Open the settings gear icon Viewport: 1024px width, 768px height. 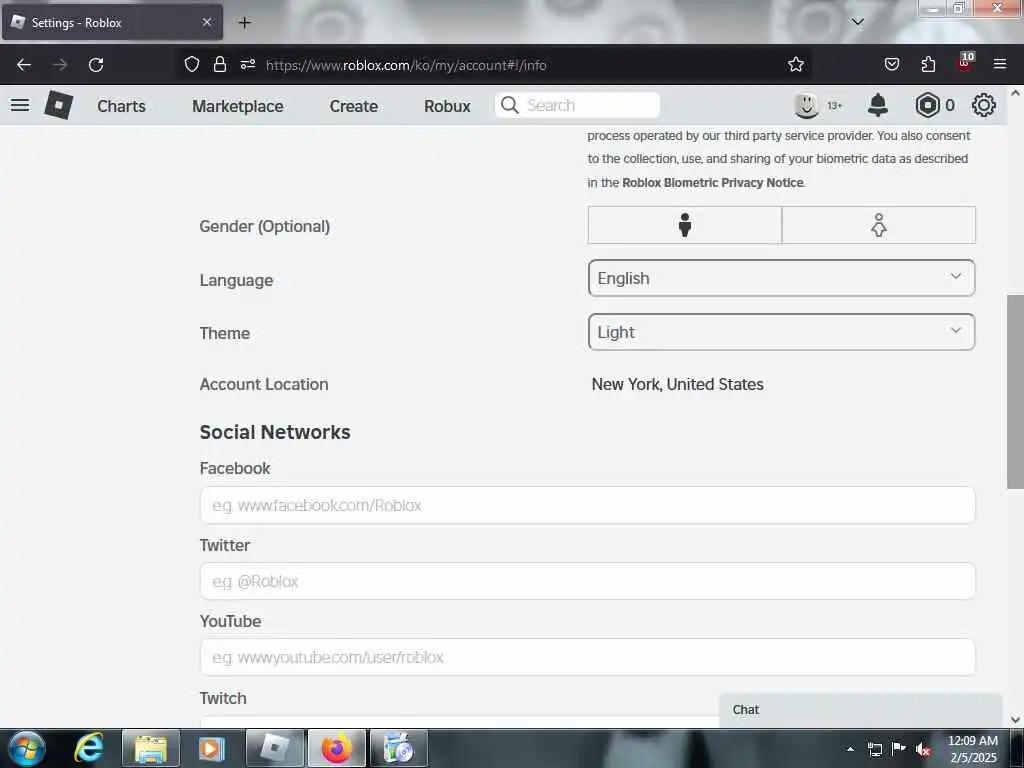[984, 105]
